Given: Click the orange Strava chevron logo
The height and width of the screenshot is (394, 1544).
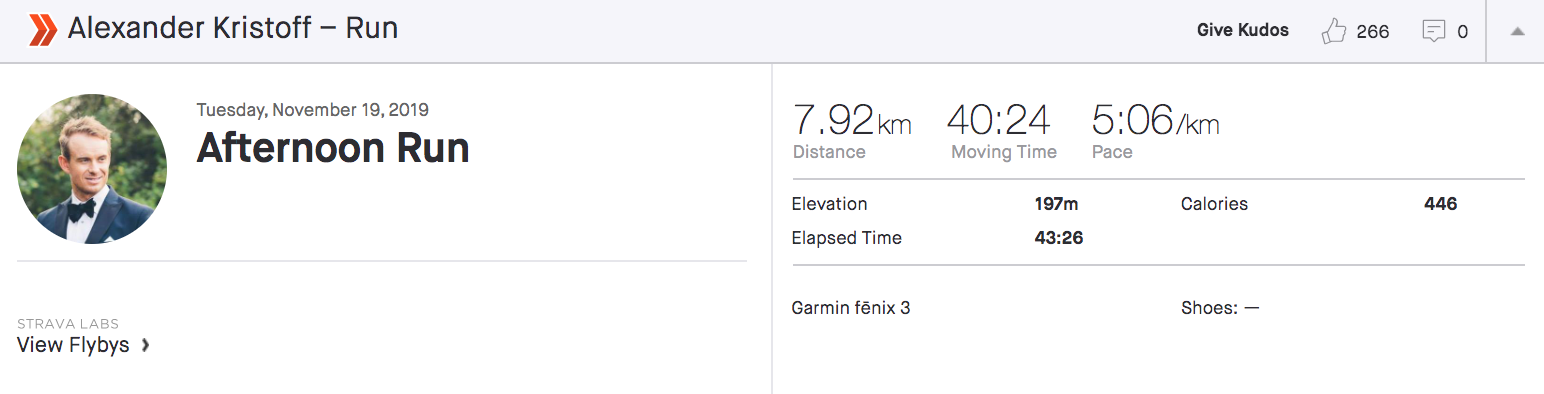Looking at the screenshot, I should click(x=43, y=30).
